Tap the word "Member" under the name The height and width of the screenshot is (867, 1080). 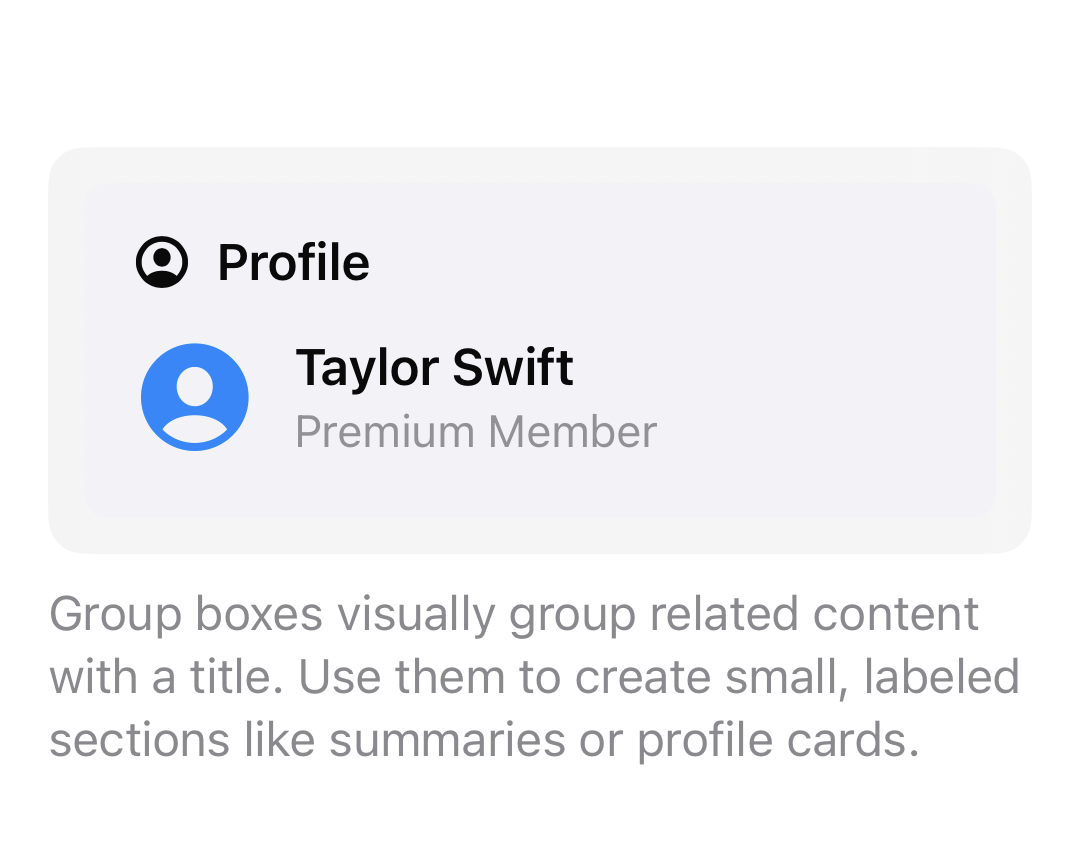[x=572, y=432]
